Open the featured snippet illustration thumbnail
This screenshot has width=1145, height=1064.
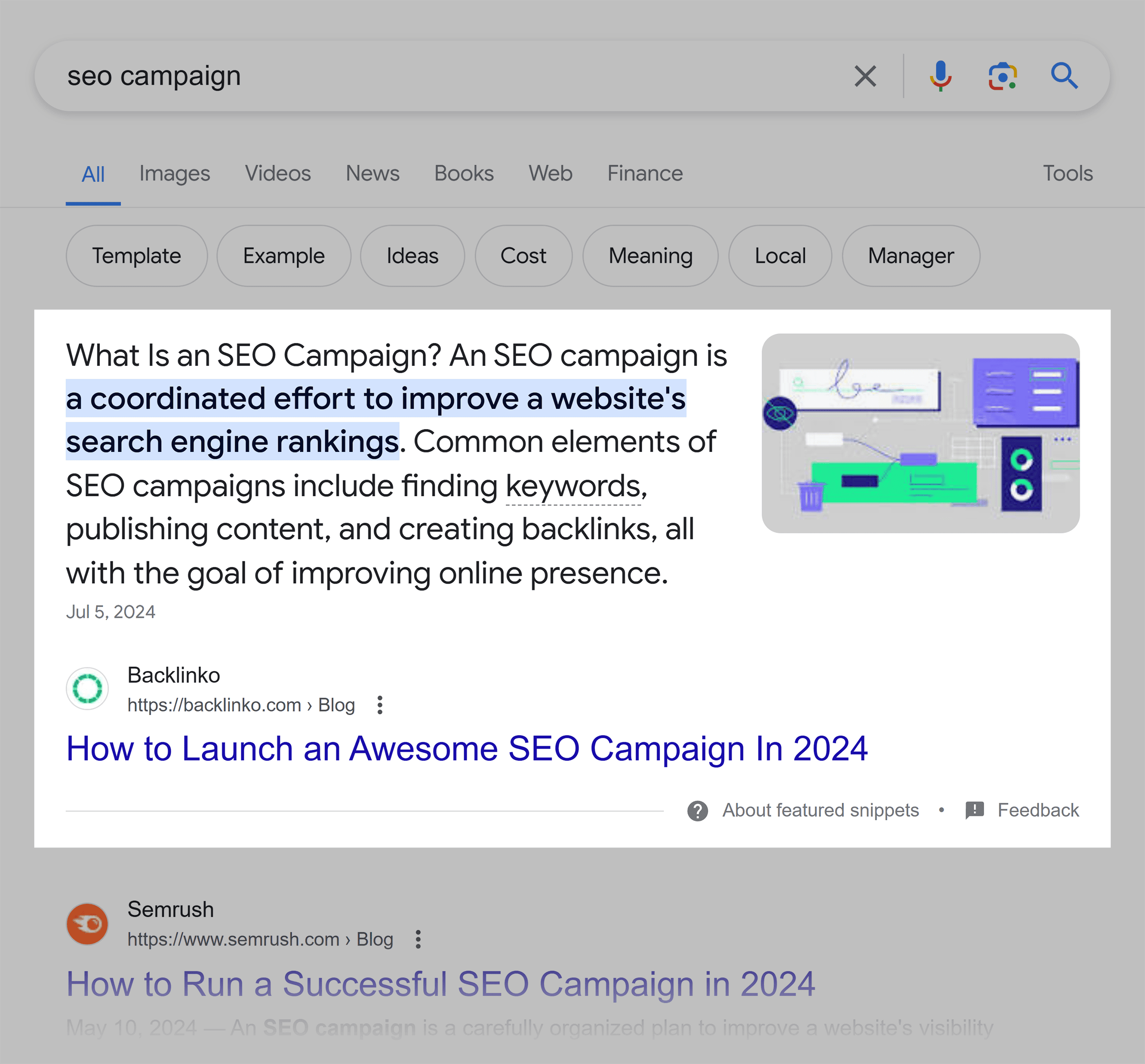(x=921, y=433)
